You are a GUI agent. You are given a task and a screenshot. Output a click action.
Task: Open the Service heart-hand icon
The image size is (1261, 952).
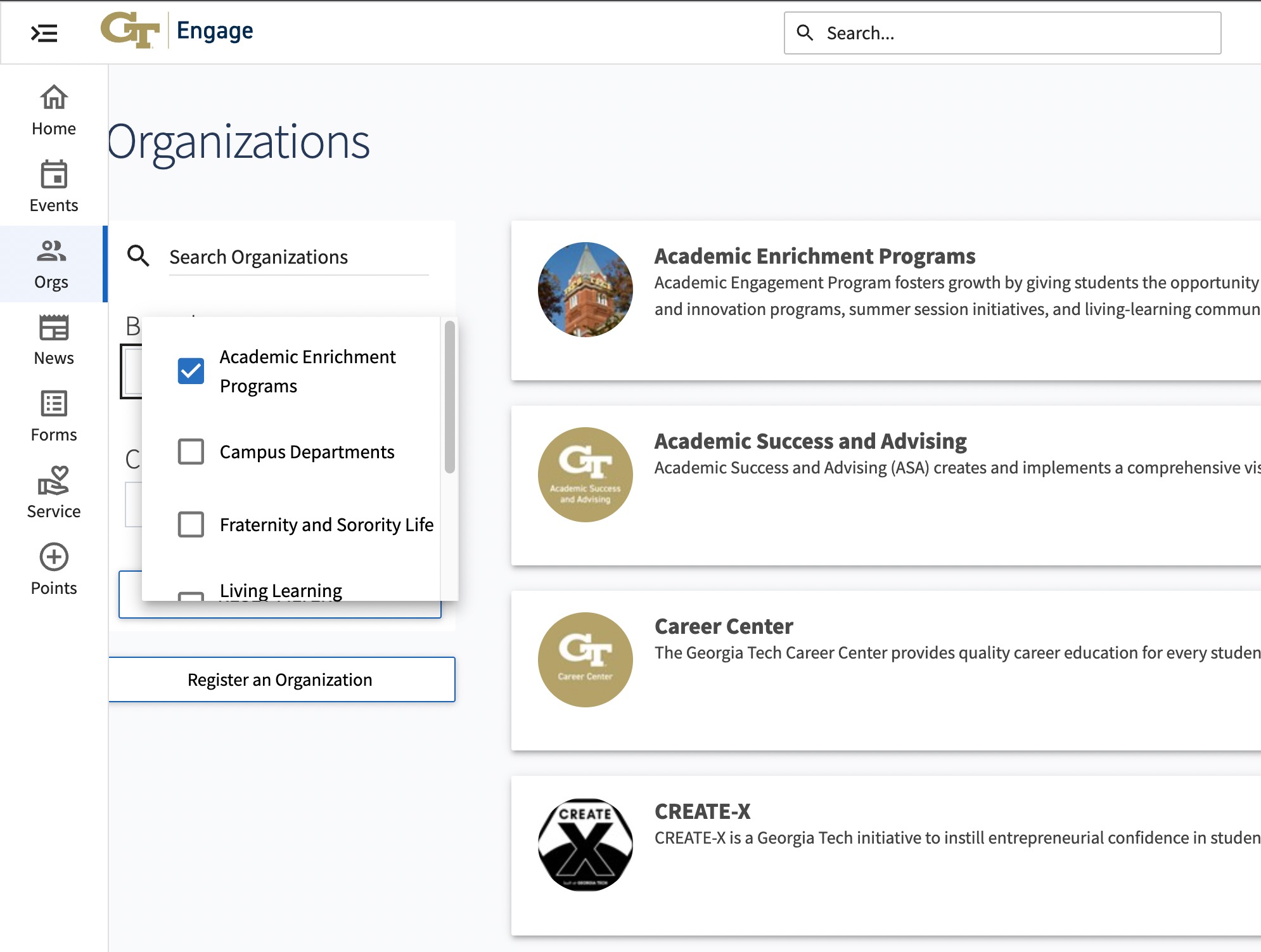coord(54,480)
